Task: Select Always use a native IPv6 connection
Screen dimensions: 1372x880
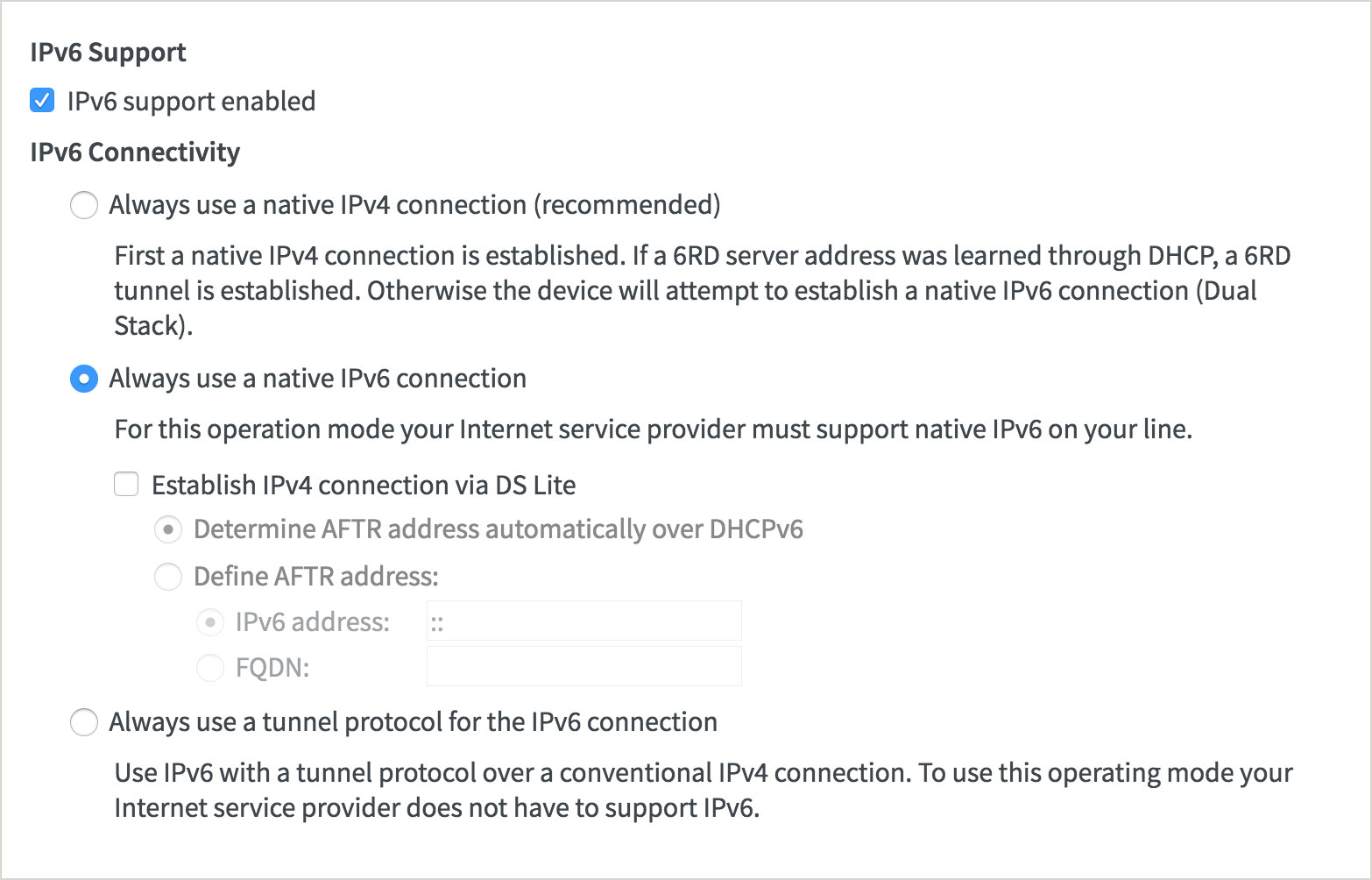Action: tap(84, 379)
